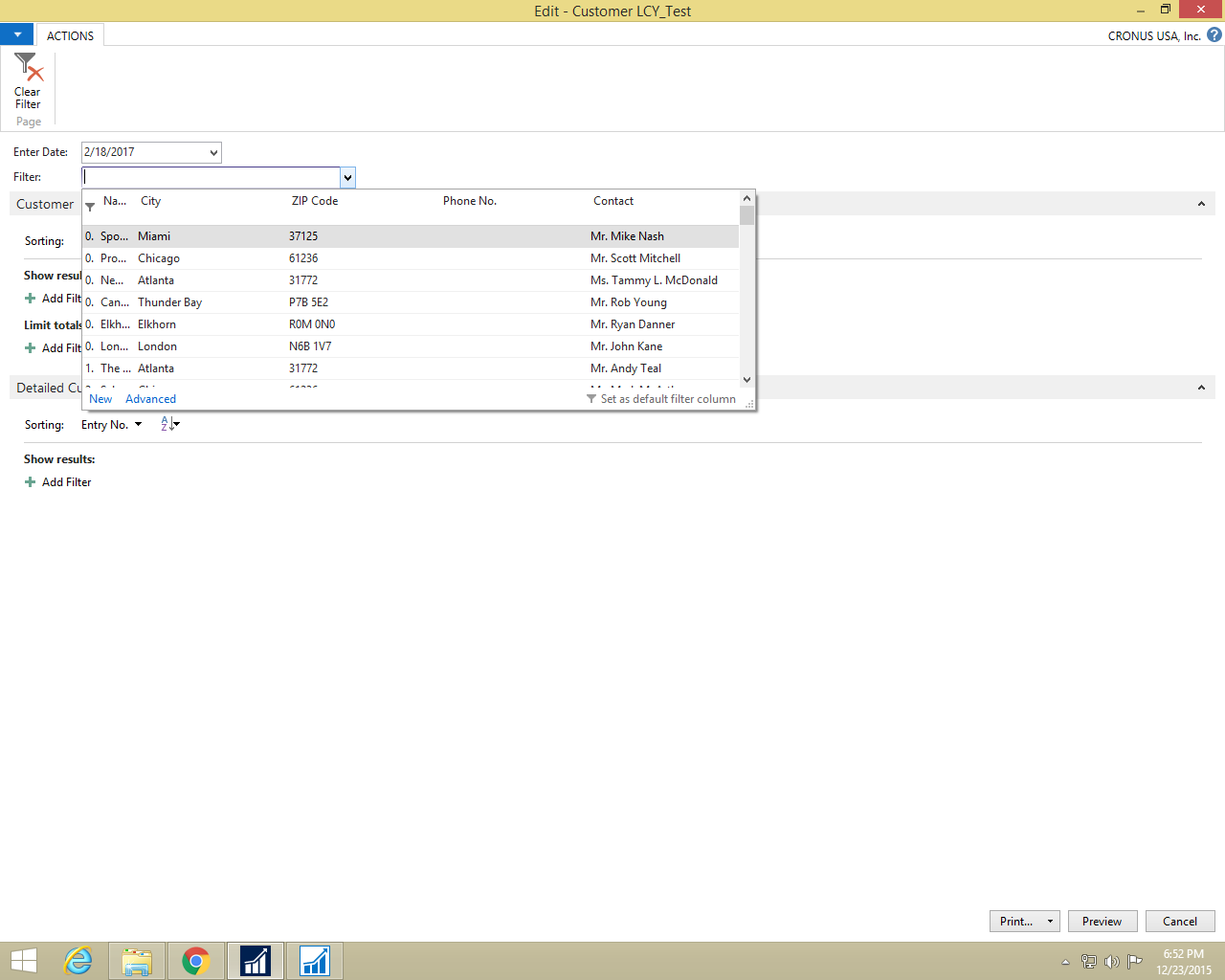Open the Action Center flag icon
The width and height of the screenshot is (1225, 980).
pos(1135,962)
